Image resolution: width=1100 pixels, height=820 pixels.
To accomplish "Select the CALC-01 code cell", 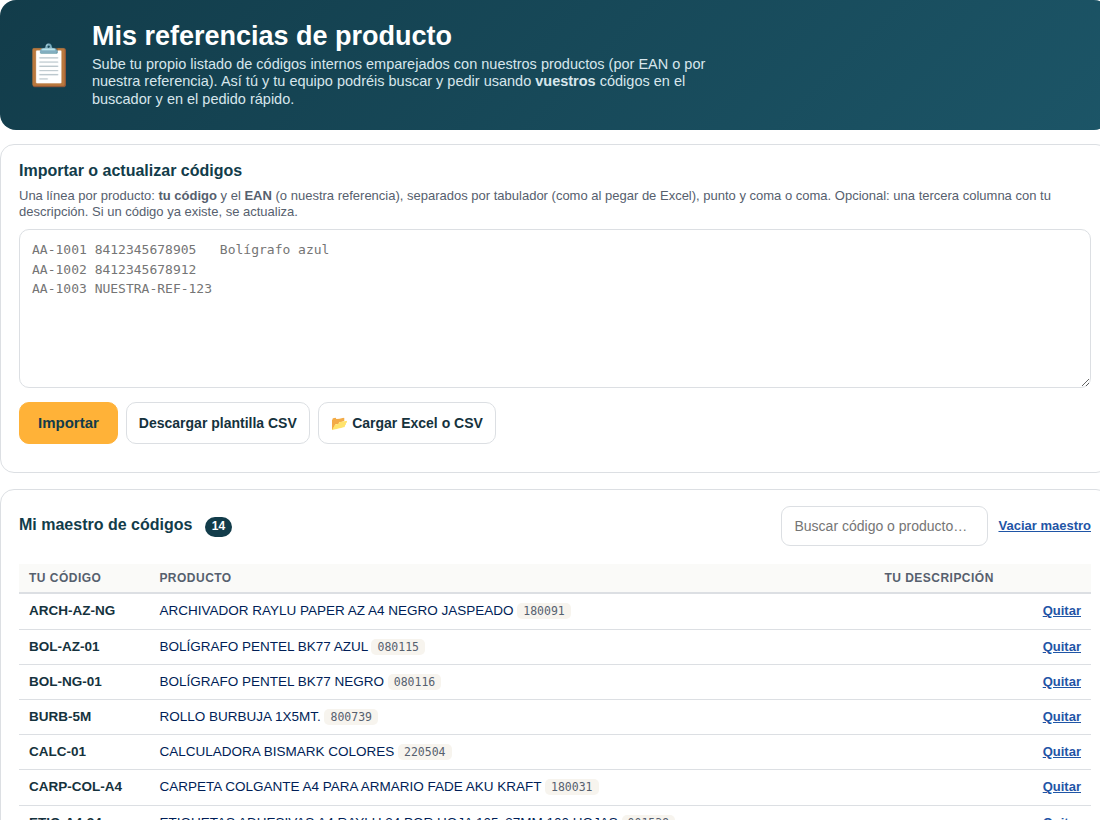I will (58, 752).
